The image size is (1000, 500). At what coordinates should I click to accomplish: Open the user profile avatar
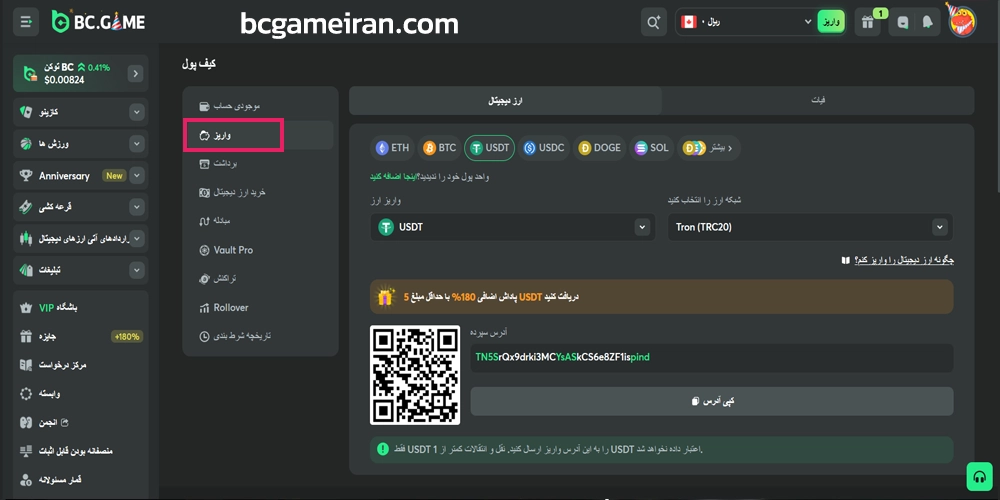click(x=962, y=22)
